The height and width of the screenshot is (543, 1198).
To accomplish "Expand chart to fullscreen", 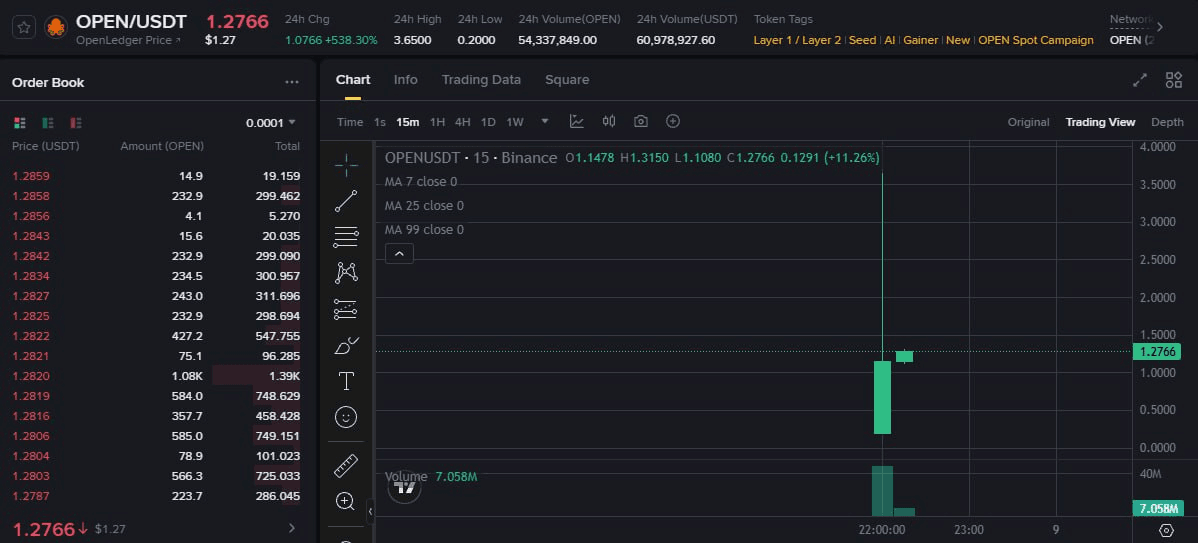I will (1140, 80).
